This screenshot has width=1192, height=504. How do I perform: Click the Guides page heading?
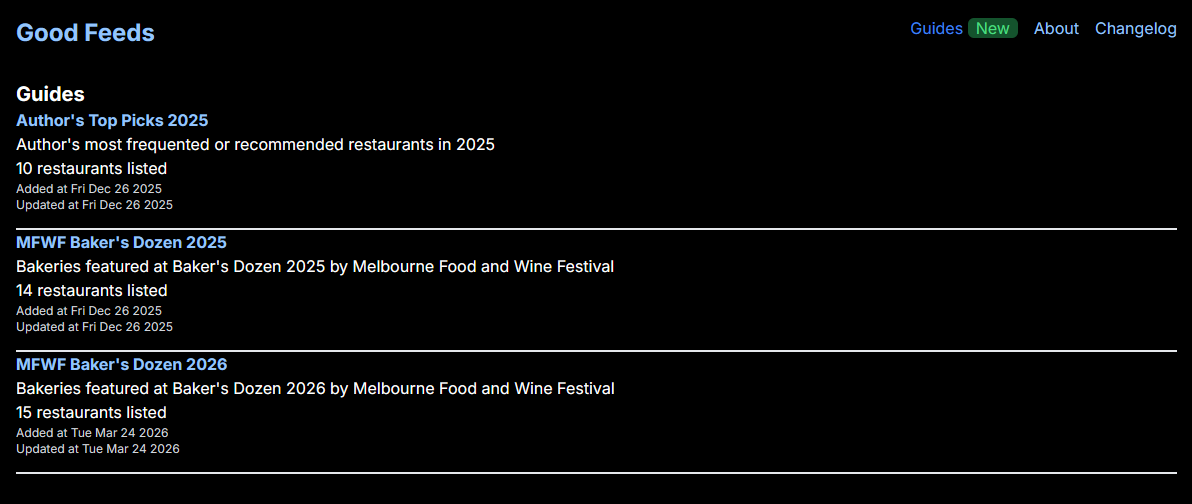[x=50, y=94]
